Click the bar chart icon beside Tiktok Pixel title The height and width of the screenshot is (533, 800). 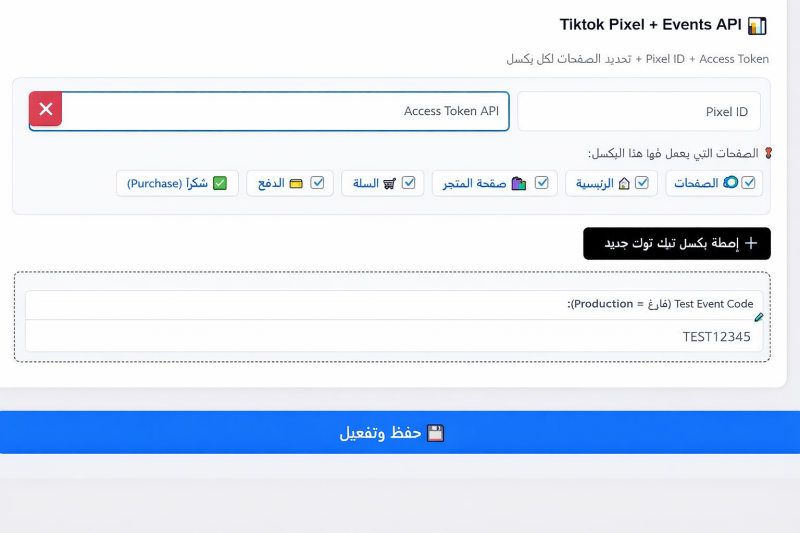[757, 26]
